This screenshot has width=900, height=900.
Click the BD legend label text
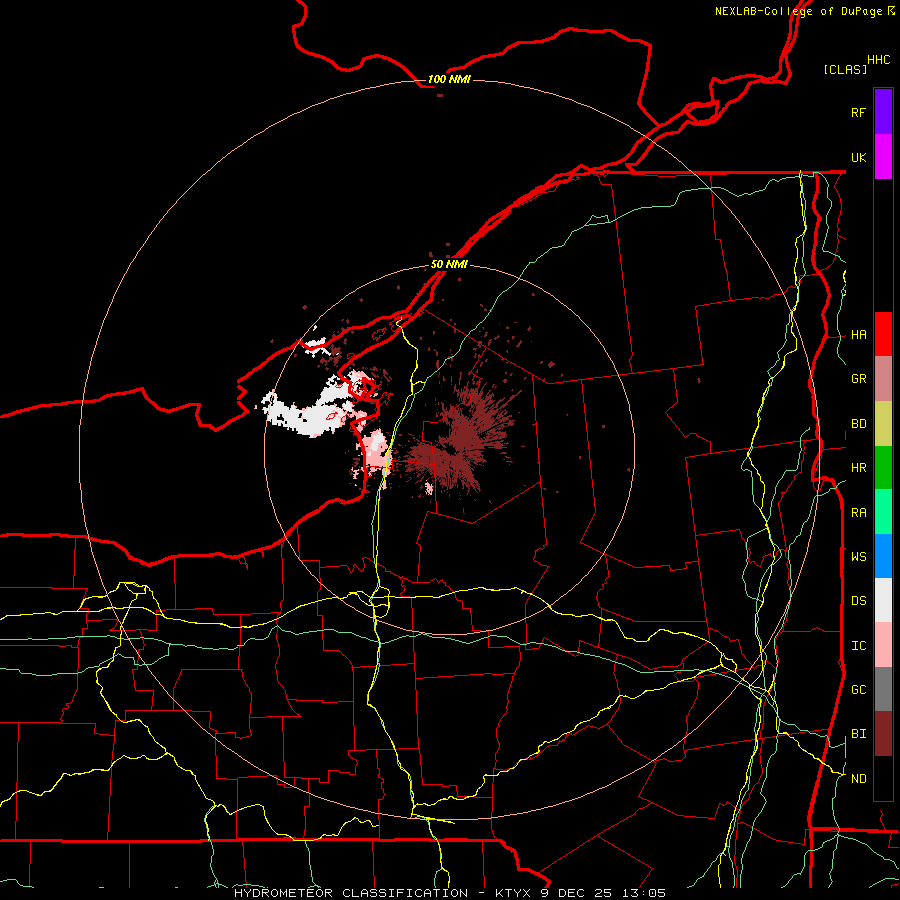tap(859, 424)
